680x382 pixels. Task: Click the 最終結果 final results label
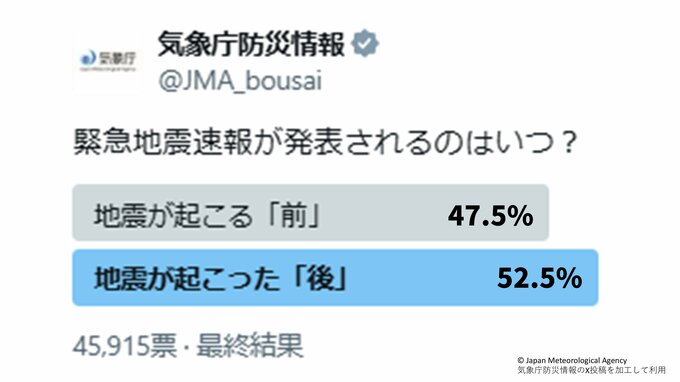click(250, 346)
